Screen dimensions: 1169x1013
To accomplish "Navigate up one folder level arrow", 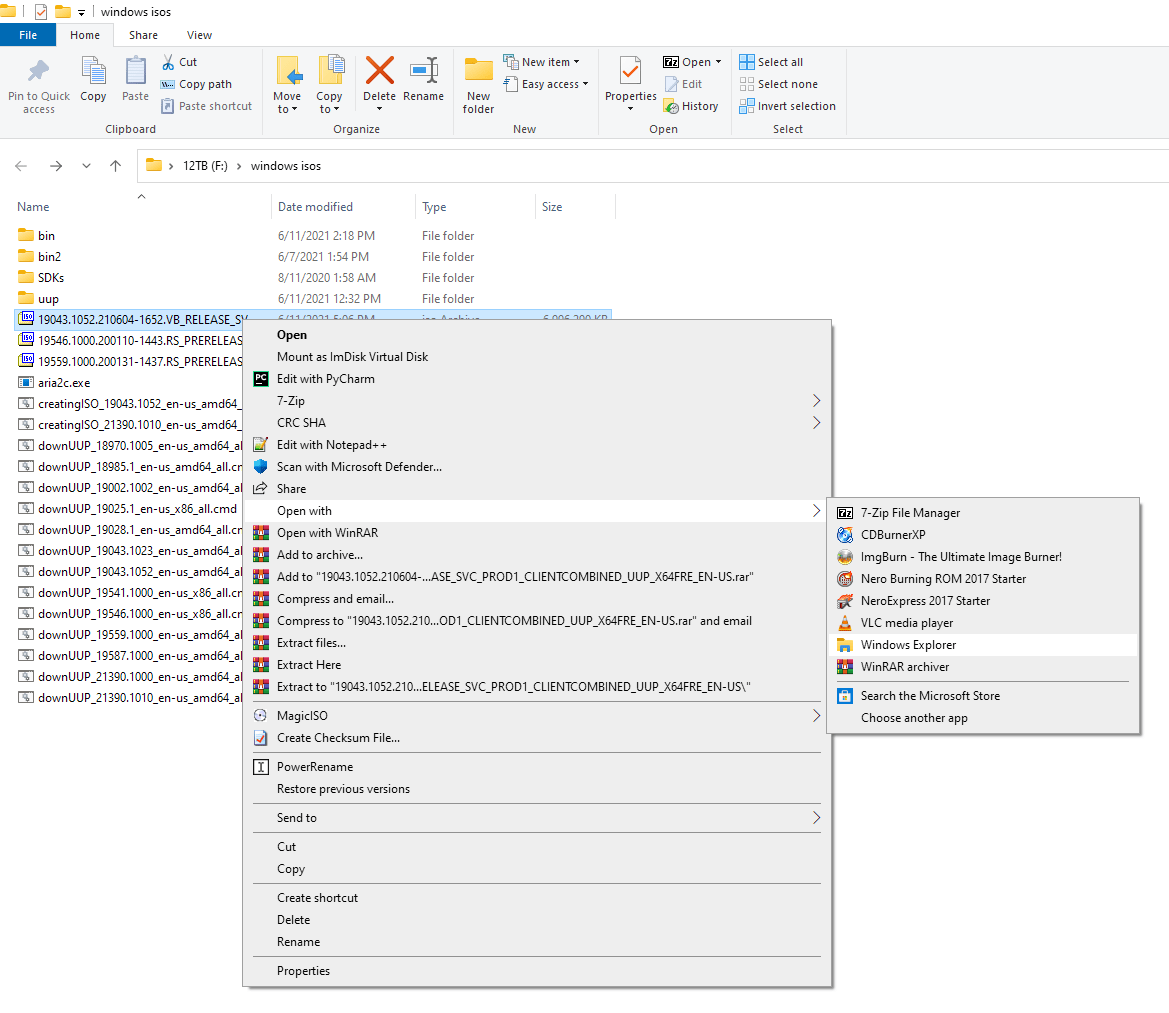I will (116, 166).
